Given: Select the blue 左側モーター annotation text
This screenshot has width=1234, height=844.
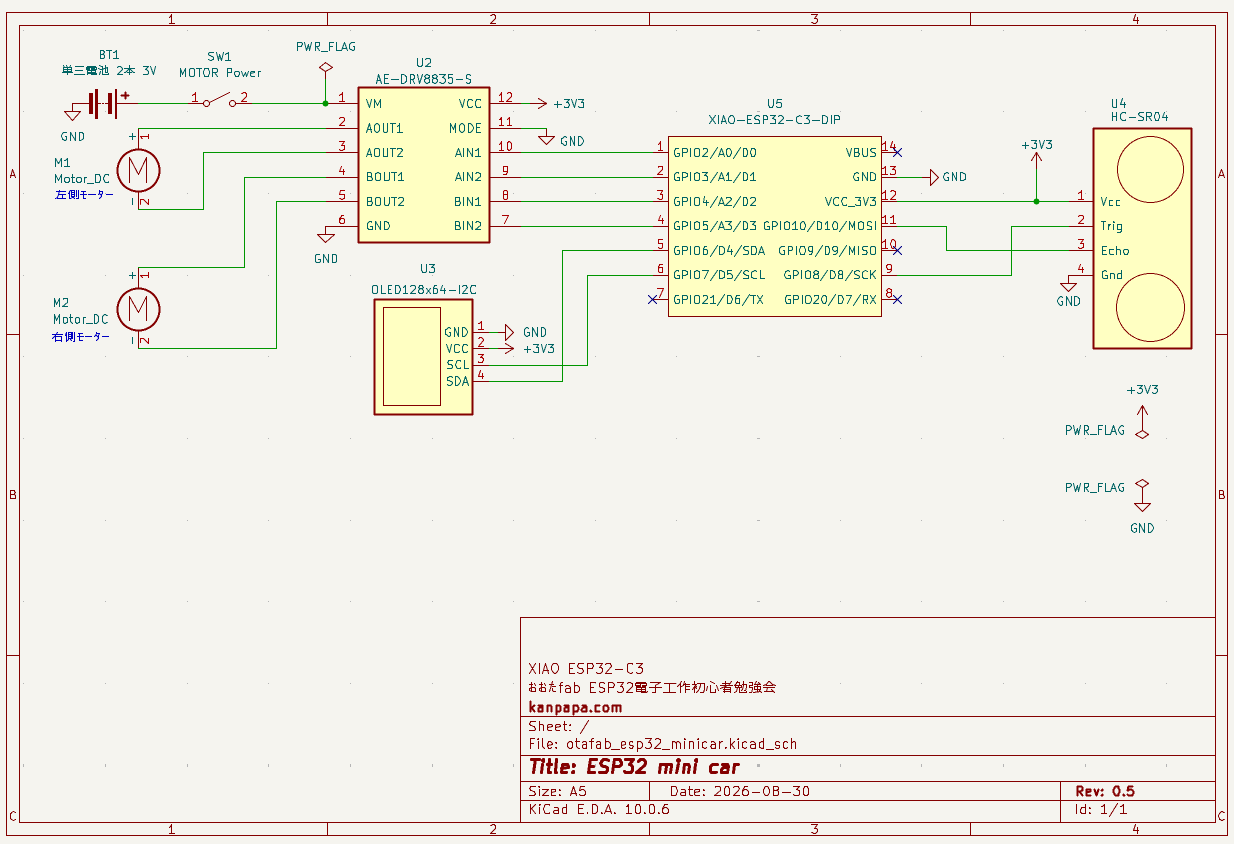Looking at the screenshot, I should 84,195.
